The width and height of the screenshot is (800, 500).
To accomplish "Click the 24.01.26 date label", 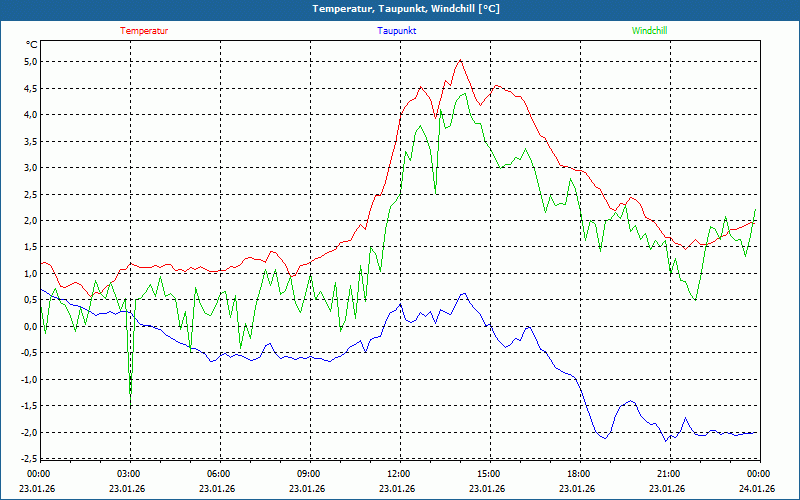I will click(758, 488).
